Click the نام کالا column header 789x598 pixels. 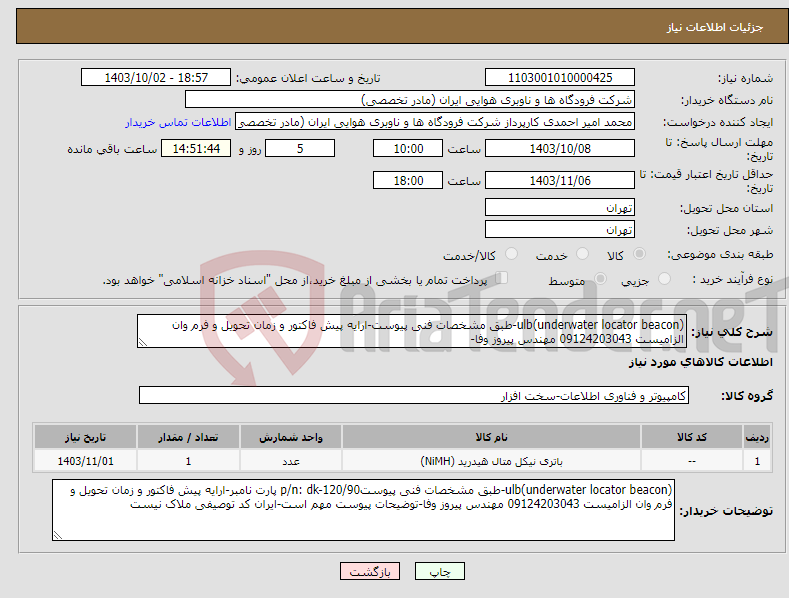click(x=491, y=437)
